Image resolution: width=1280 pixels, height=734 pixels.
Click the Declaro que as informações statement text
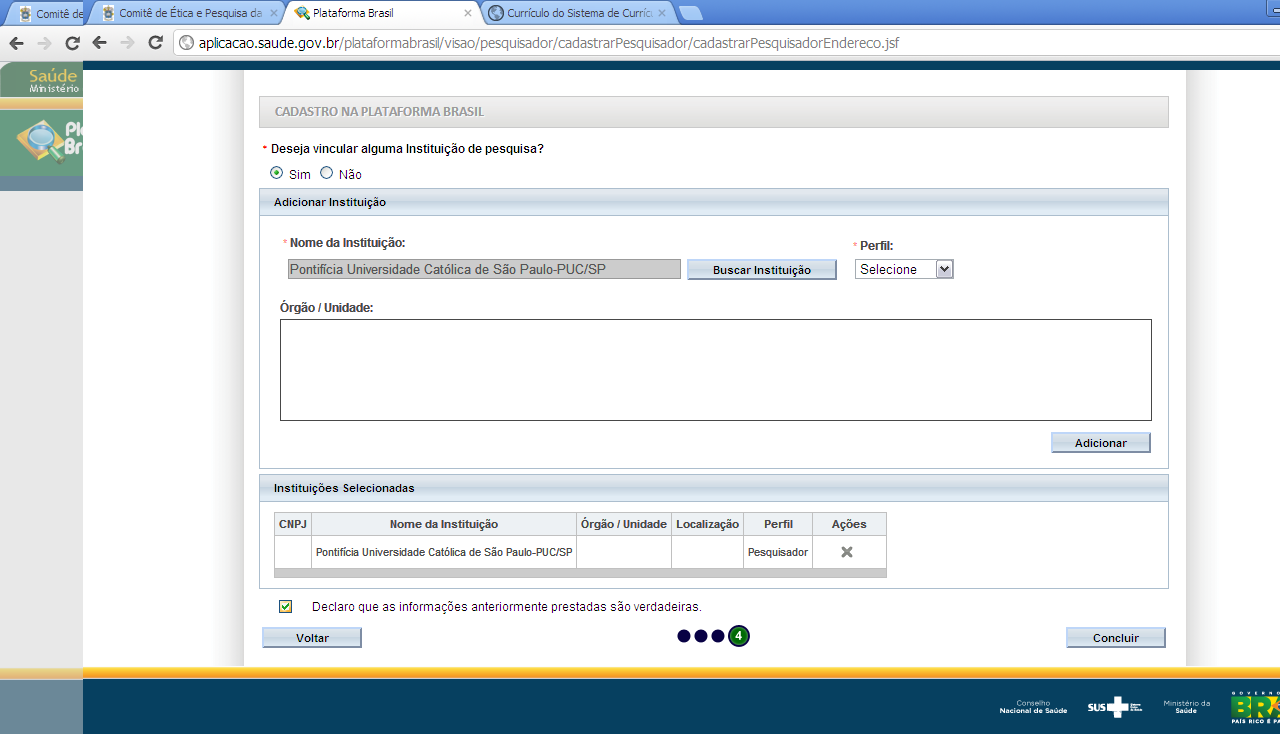pyautogui.click(x=507, y=606)
